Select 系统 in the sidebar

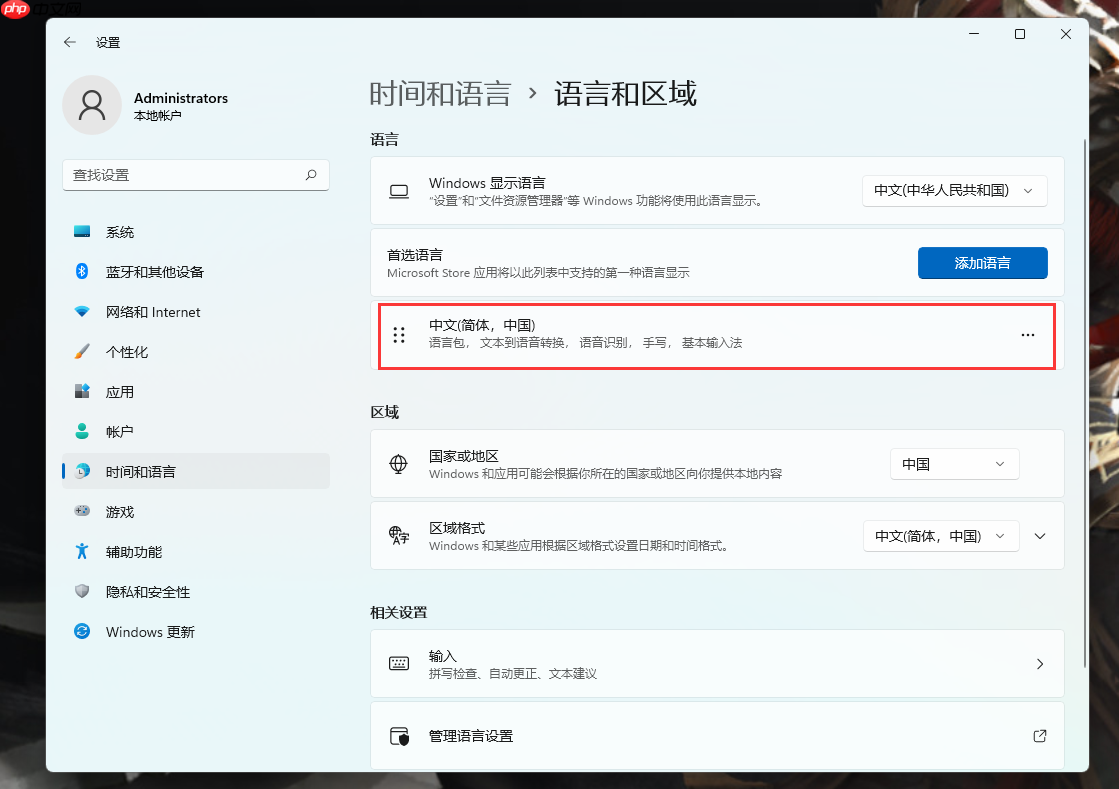120,231
